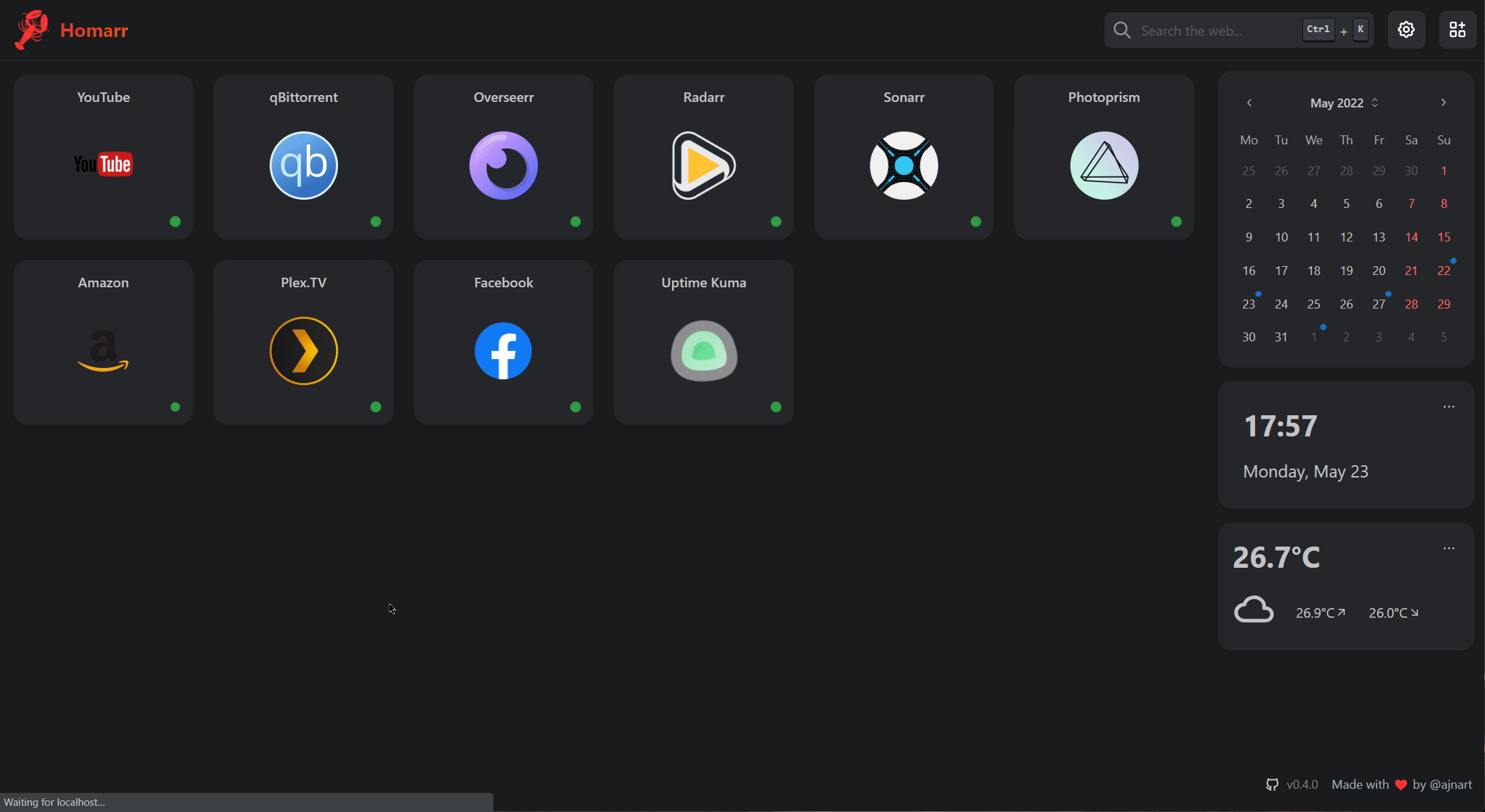Toggle the calendar year dropdown
Screen dimensions: 1485x812
pyautogui.click(x=1372, y=103)
